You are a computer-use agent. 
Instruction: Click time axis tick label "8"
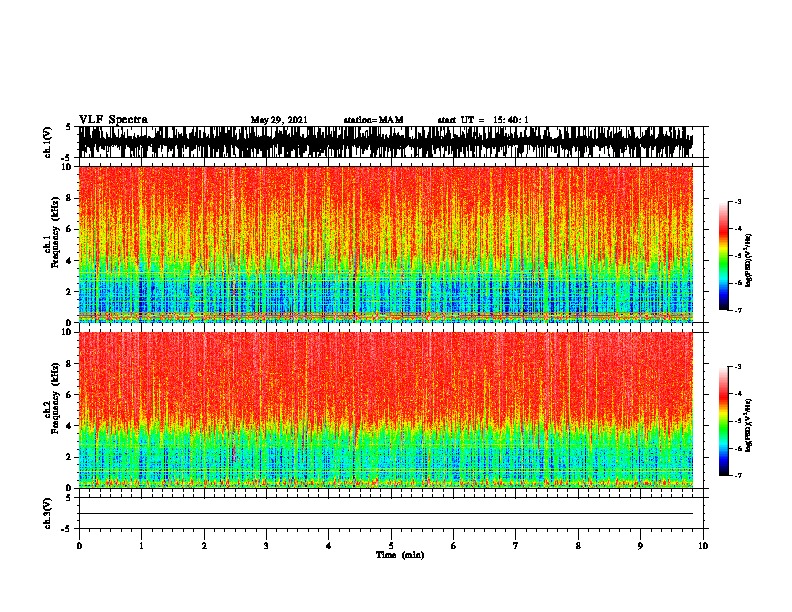[578, 546]
